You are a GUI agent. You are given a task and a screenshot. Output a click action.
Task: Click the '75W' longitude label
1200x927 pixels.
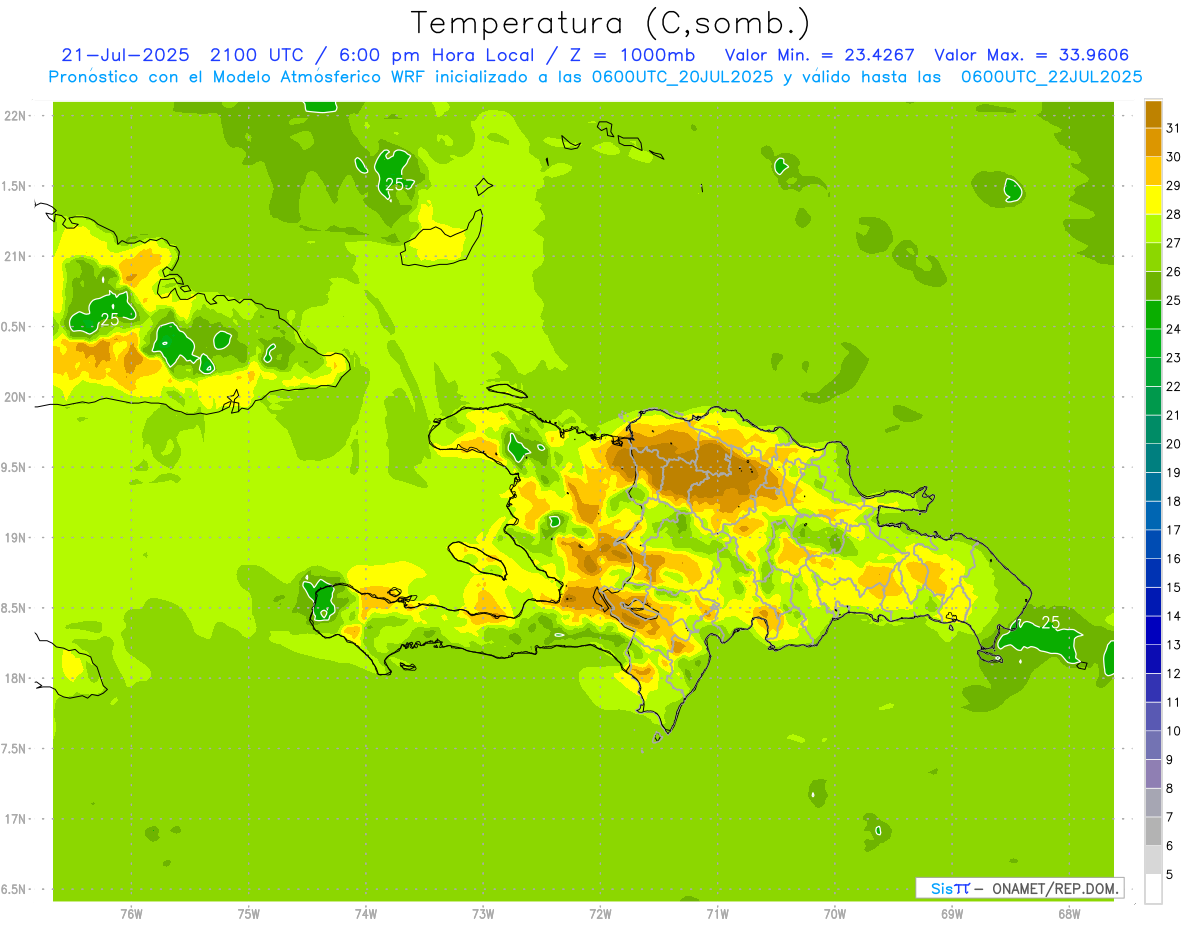click(248, 913)
